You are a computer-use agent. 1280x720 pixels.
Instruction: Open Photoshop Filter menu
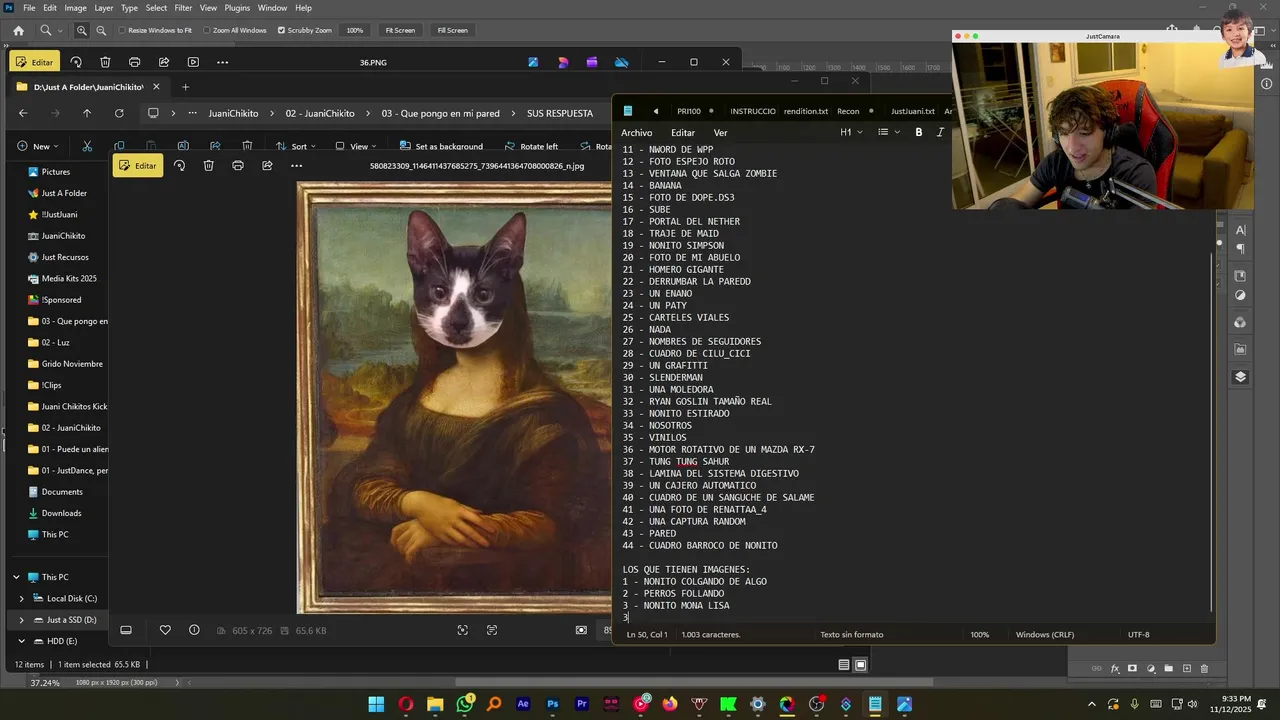(183, 8)
